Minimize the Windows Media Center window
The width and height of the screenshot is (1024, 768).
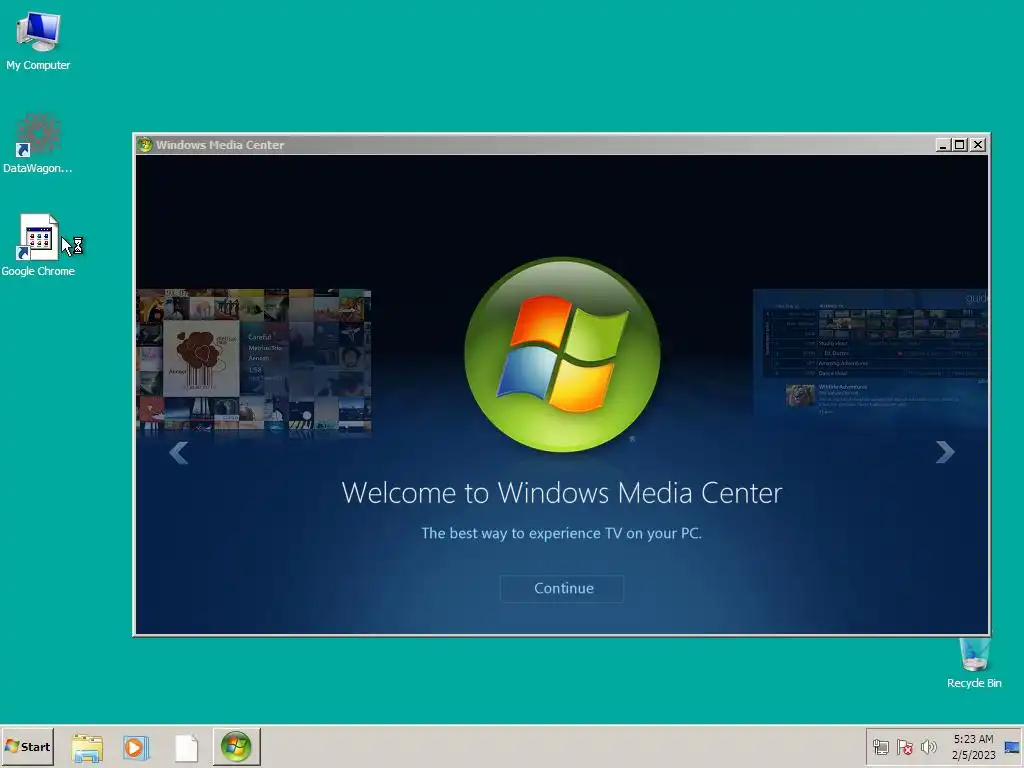tap(942, 145)
